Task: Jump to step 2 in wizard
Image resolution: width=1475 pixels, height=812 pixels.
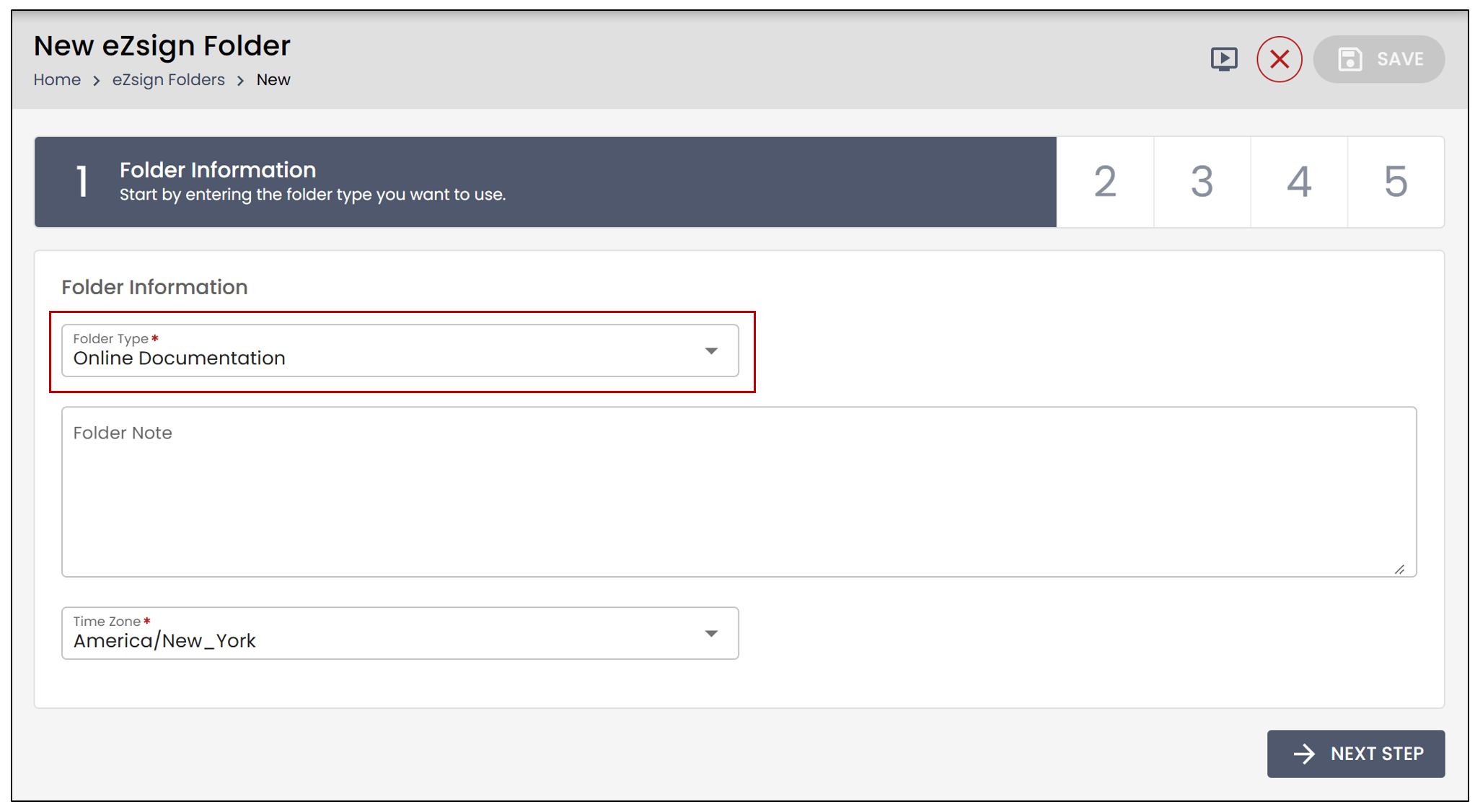Action: point(1105,182)
